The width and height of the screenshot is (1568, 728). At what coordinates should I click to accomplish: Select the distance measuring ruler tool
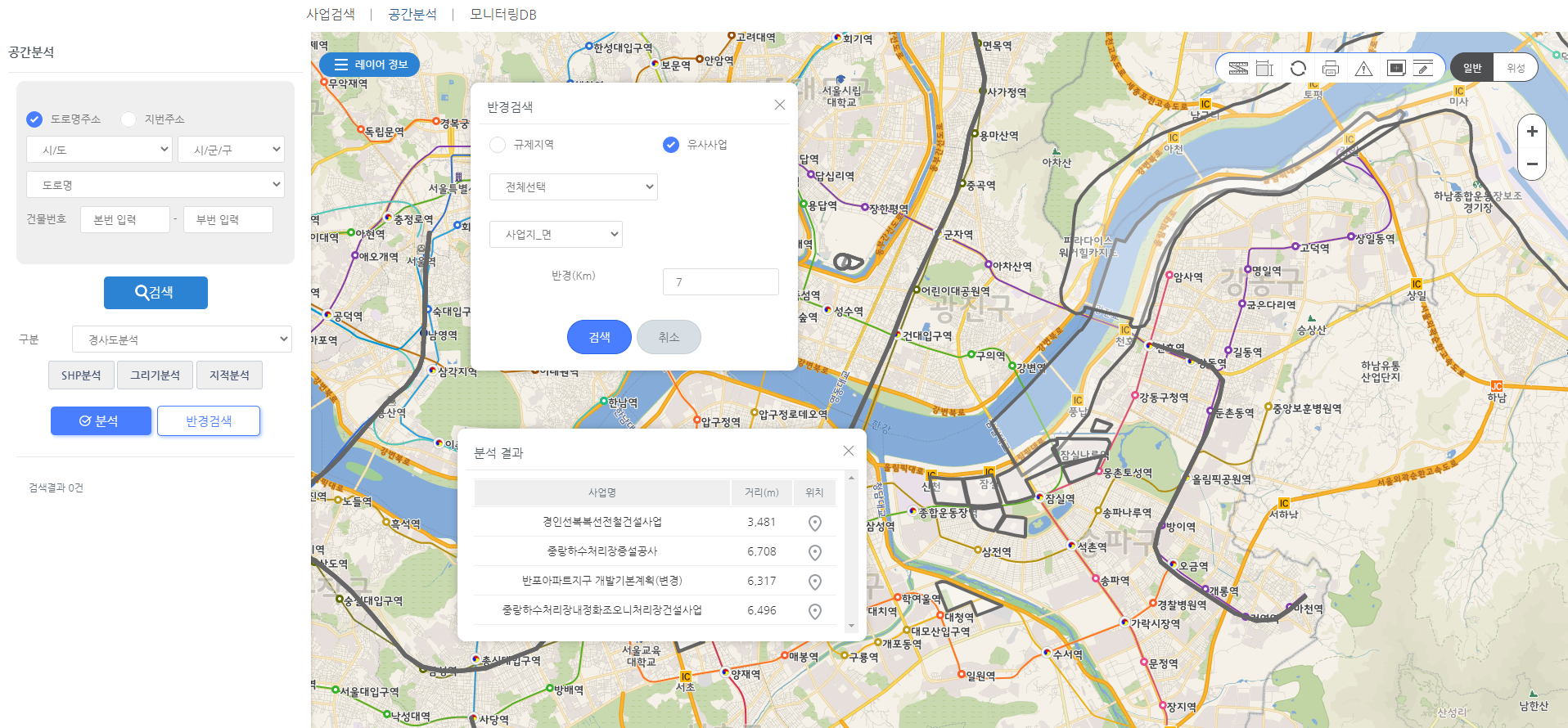1238,68
